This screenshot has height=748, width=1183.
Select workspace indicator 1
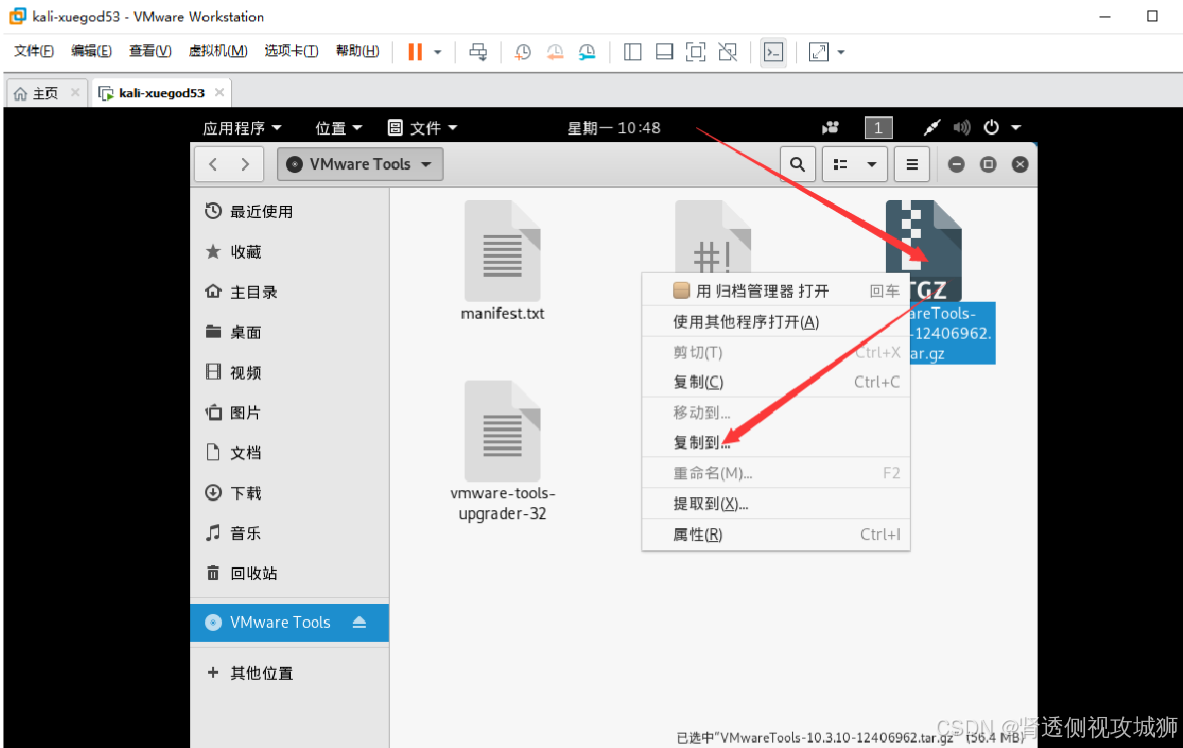click(x=878, y=128)
